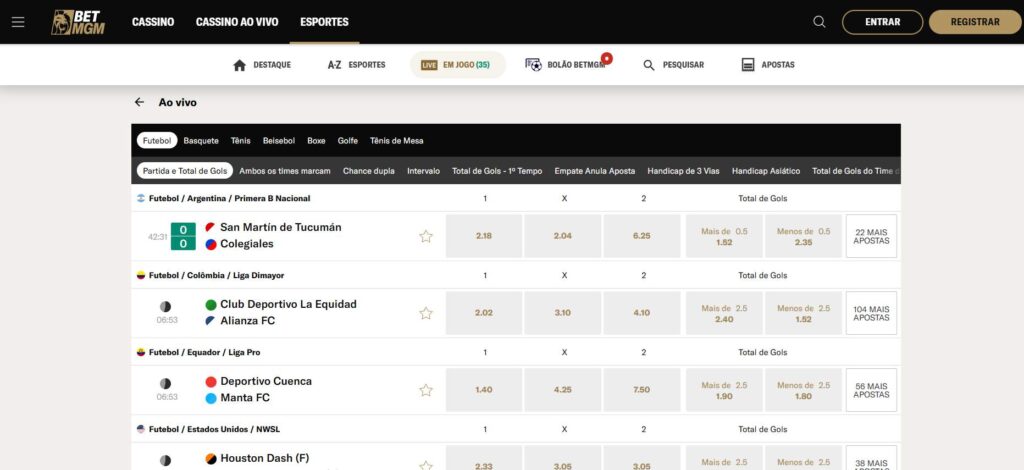
Task: Click Colômbia flag league icon
Action: [x=140, y=275]
